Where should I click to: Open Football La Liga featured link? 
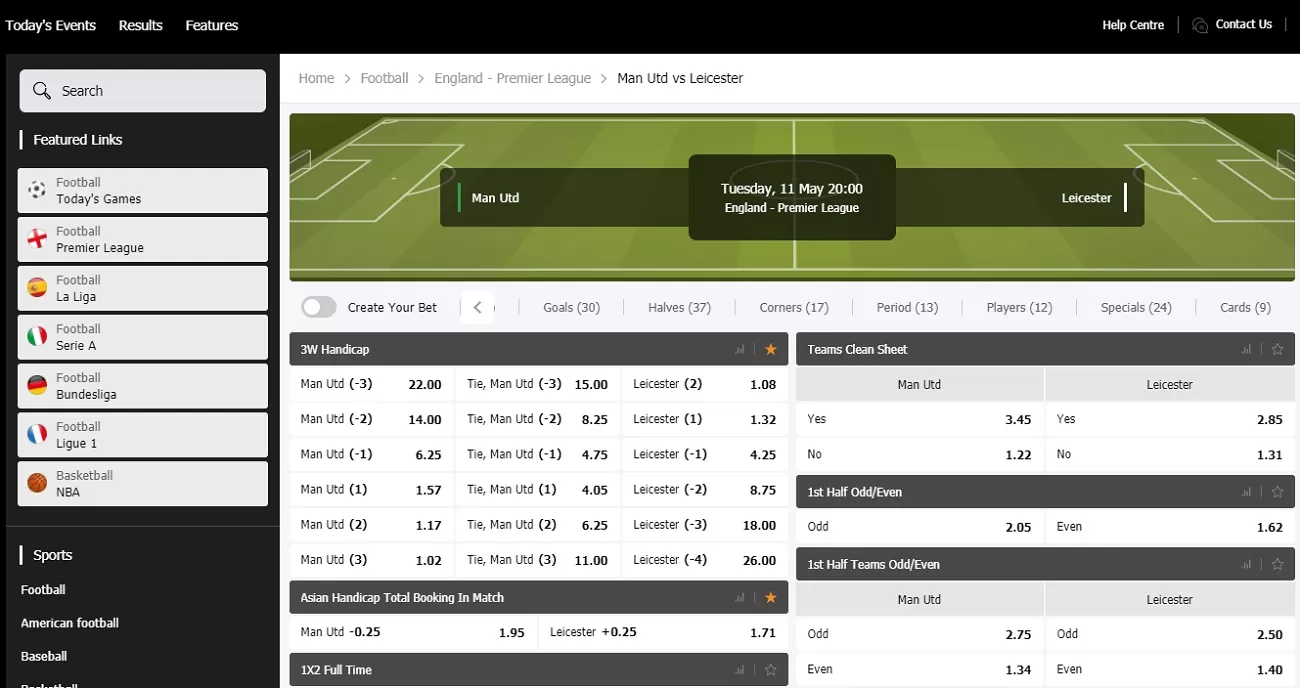[x=143, y=288]
